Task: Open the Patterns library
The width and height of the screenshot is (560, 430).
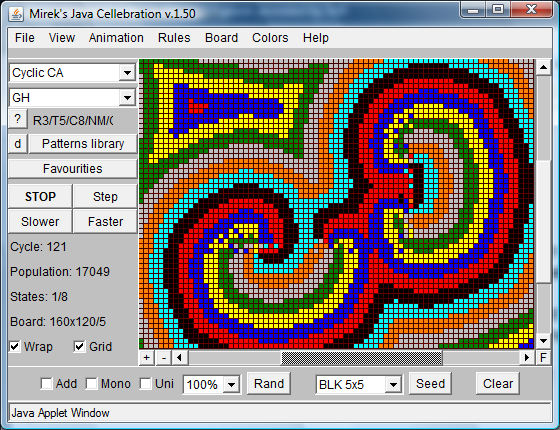Action: pyautogui.click(x=83, y=144)
